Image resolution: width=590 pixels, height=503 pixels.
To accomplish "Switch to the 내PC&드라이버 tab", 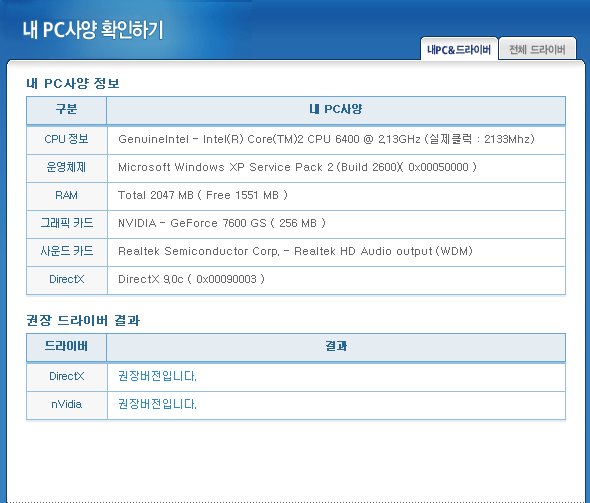I will (459, 49).
